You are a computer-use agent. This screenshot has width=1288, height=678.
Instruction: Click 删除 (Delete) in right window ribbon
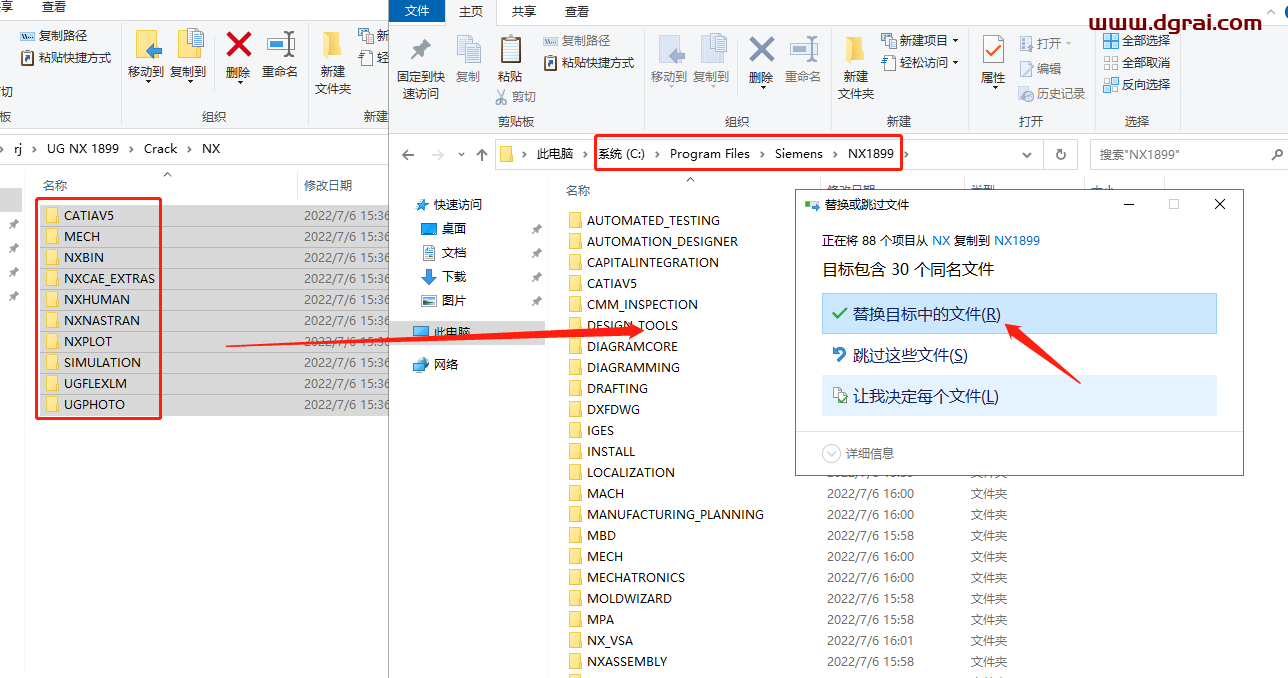tap(761, 60)
